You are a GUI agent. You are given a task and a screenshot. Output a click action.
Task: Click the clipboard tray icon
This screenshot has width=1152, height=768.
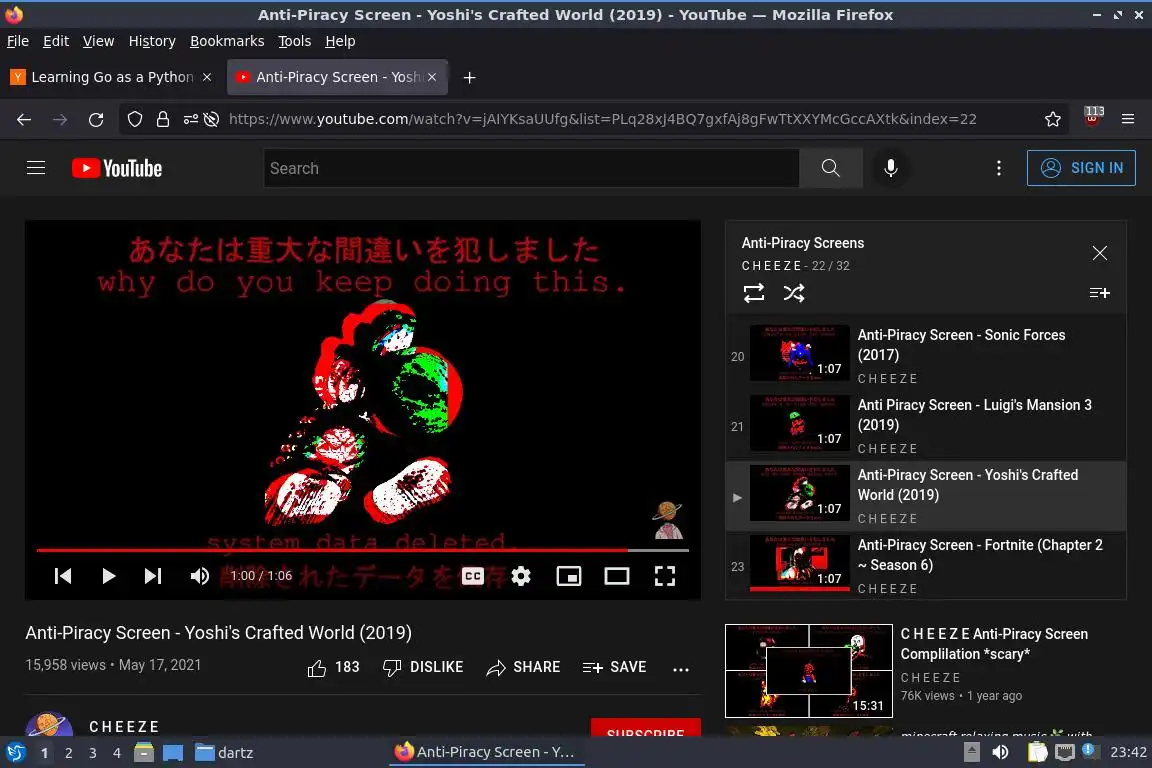pyautogui.click(x=1037, y=752)
